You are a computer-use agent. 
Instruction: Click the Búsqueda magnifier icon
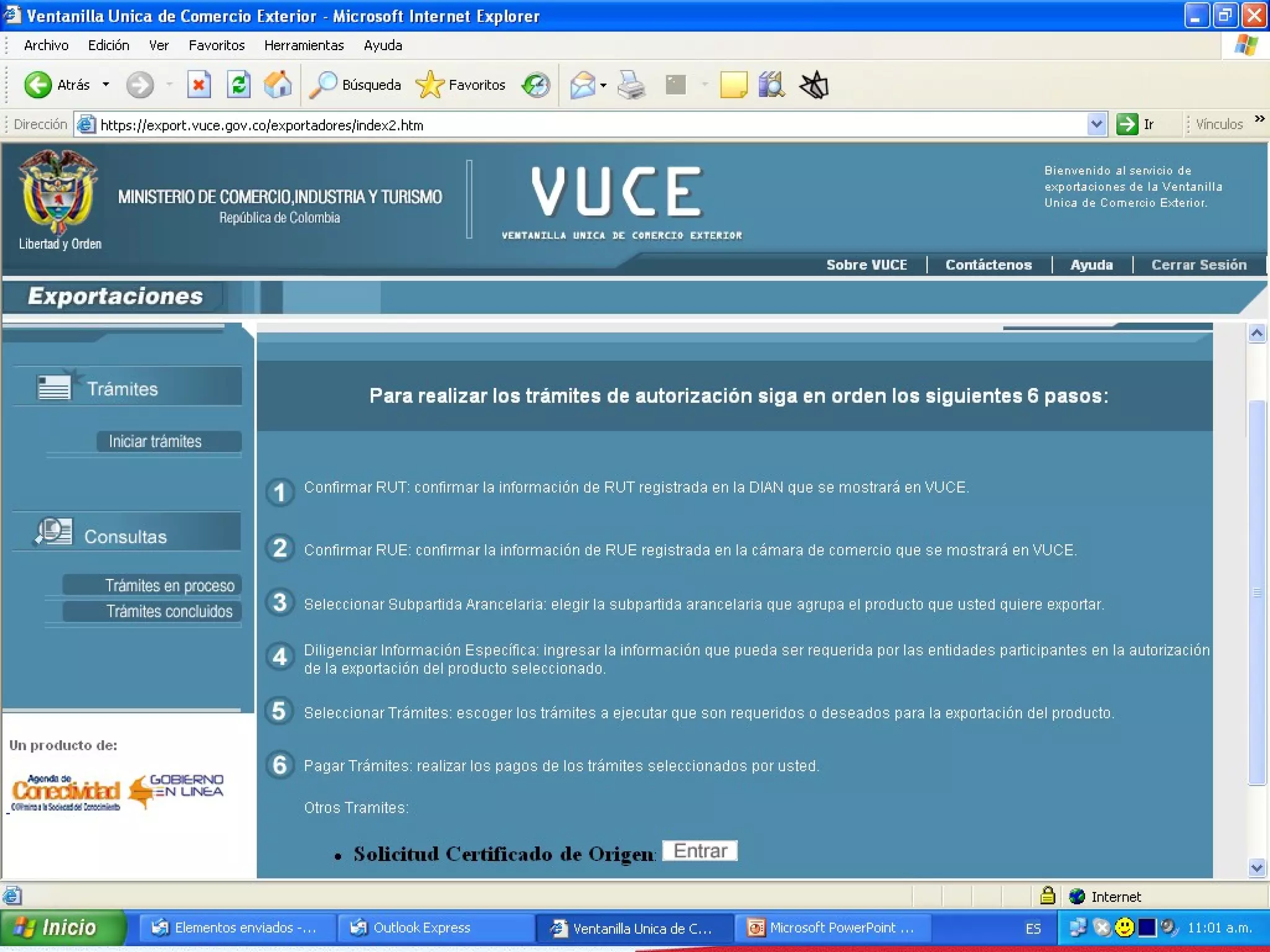tap(323, 85)
